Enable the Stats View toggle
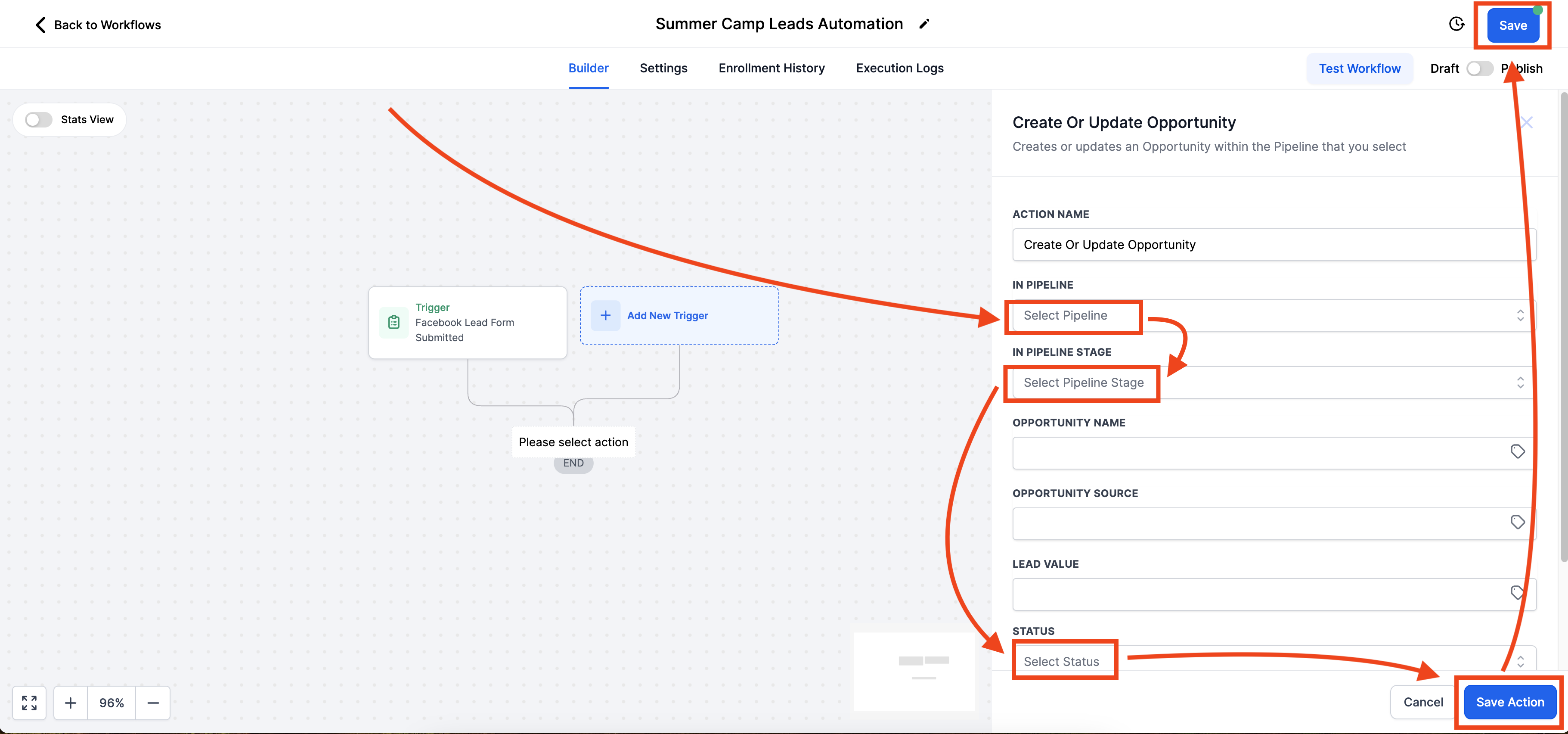Screen dimensions: 1568x734 pyautogui.click(x=38, y=119)
